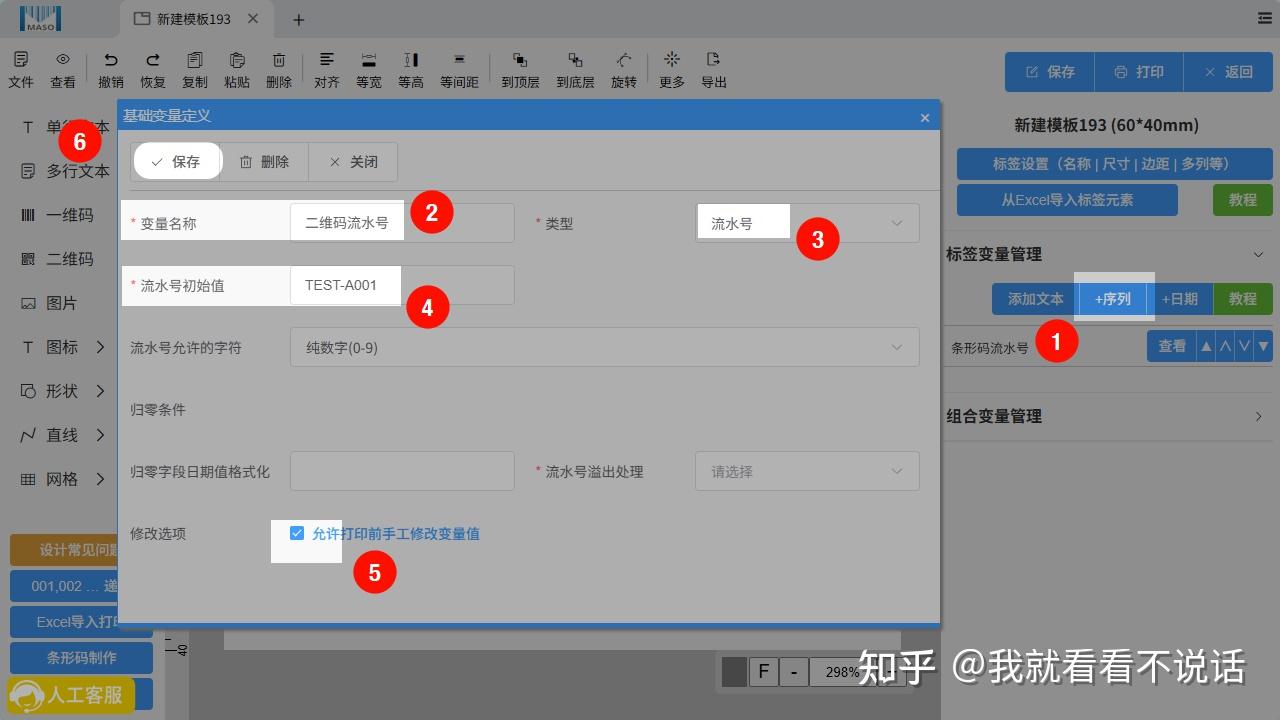The image size is (1280, 720).
Task: Click the 教程 button beside Excel import
Action: click(x=1243, y=200)
